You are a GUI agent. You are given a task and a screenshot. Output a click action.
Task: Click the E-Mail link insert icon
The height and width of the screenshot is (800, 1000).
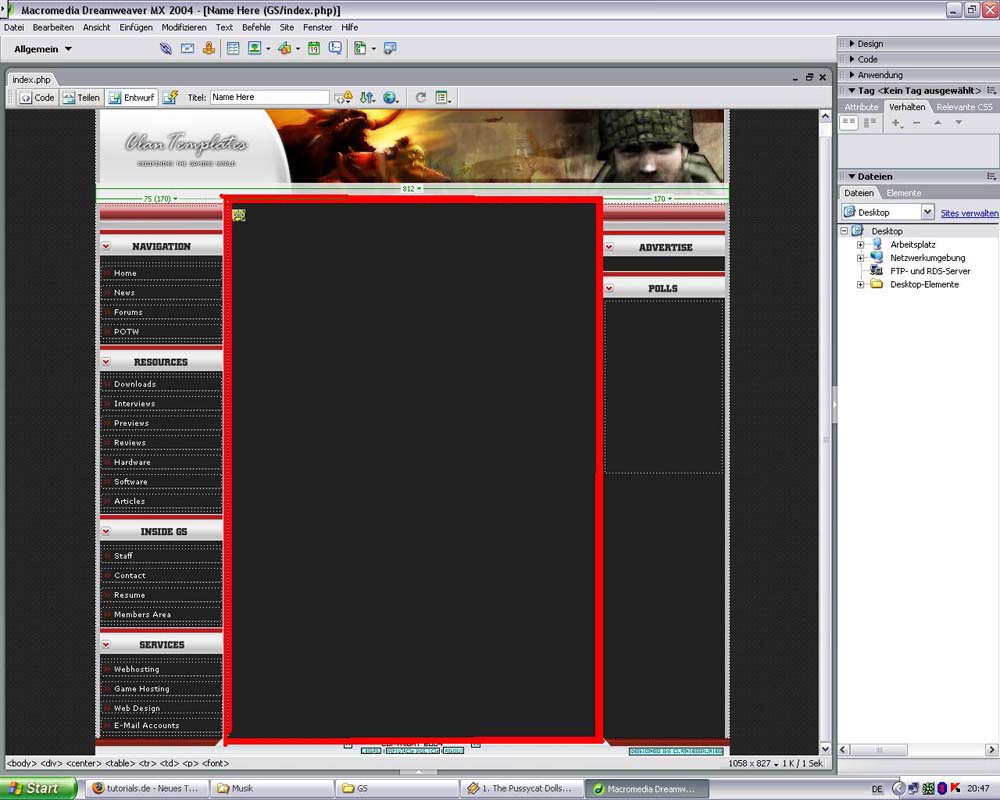187,48
